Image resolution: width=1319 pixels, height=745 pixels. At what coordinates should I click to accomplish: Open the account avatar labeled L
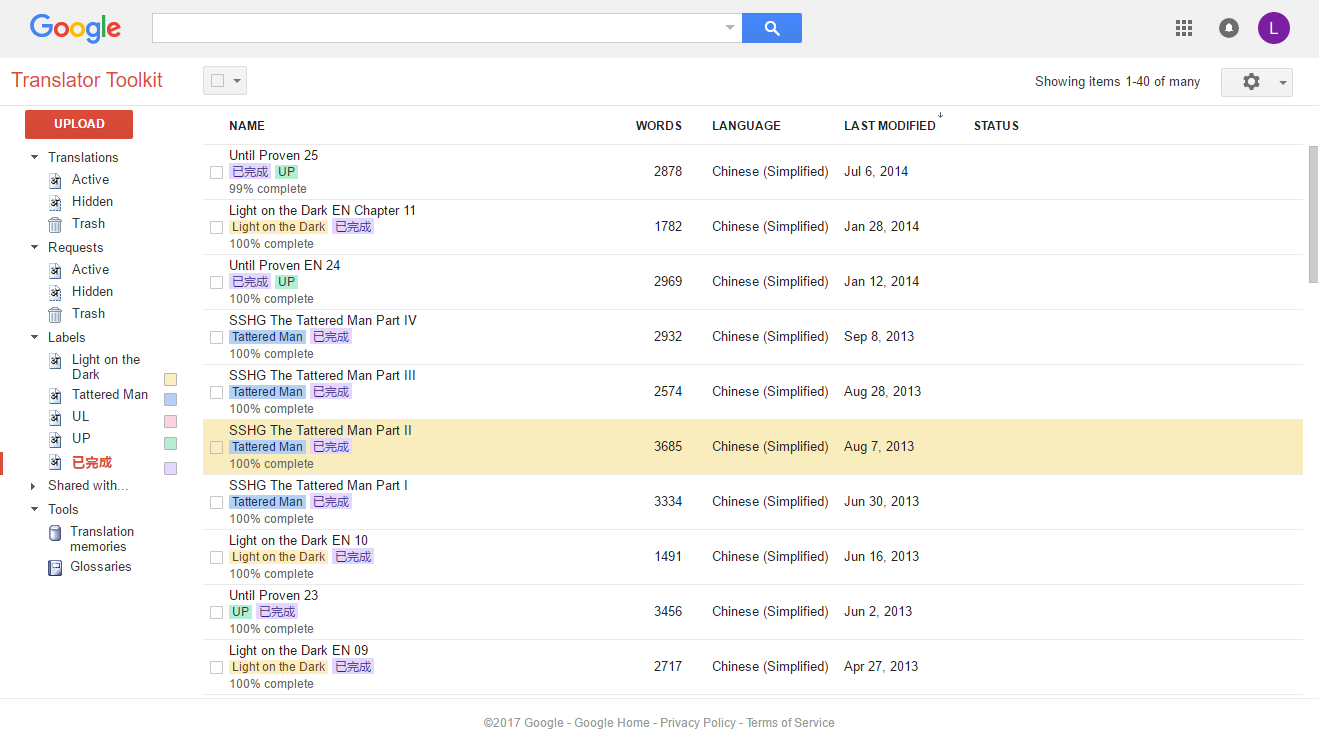click(x=1274, y=28)
